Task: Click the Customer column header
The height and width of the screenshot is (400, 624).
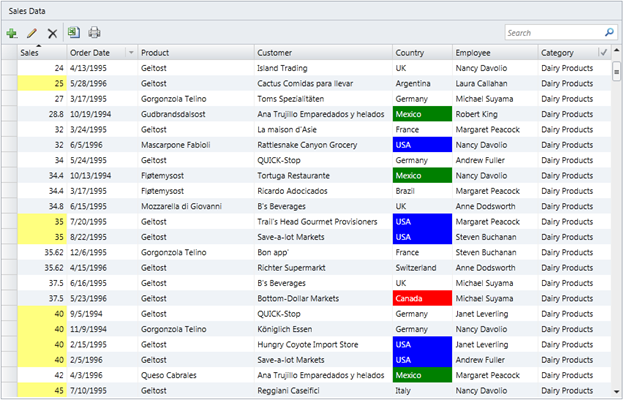Action: coord(320,52)
